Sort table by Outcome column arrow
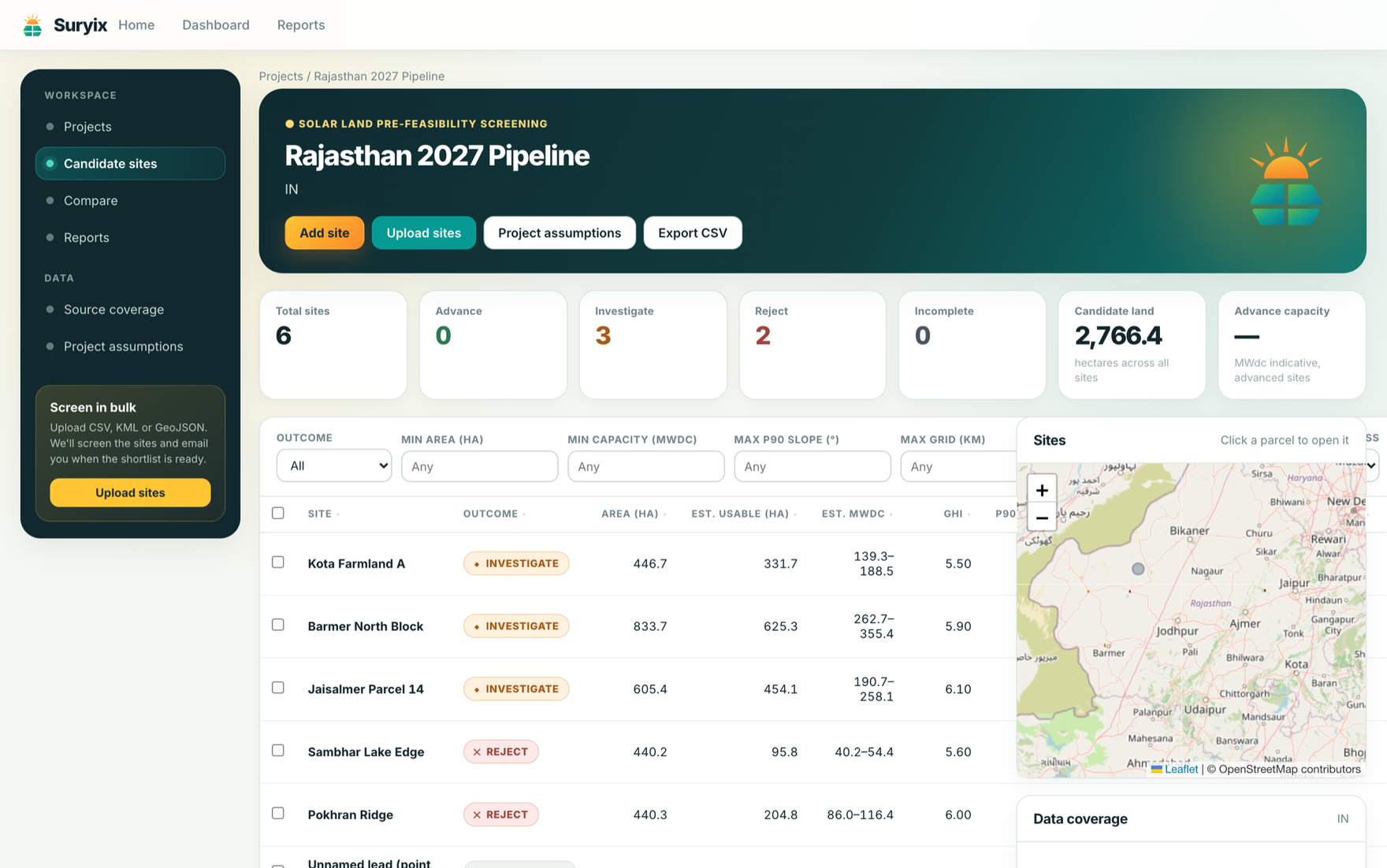Screen dimensions: 1387x868 (x=524, y=514)
